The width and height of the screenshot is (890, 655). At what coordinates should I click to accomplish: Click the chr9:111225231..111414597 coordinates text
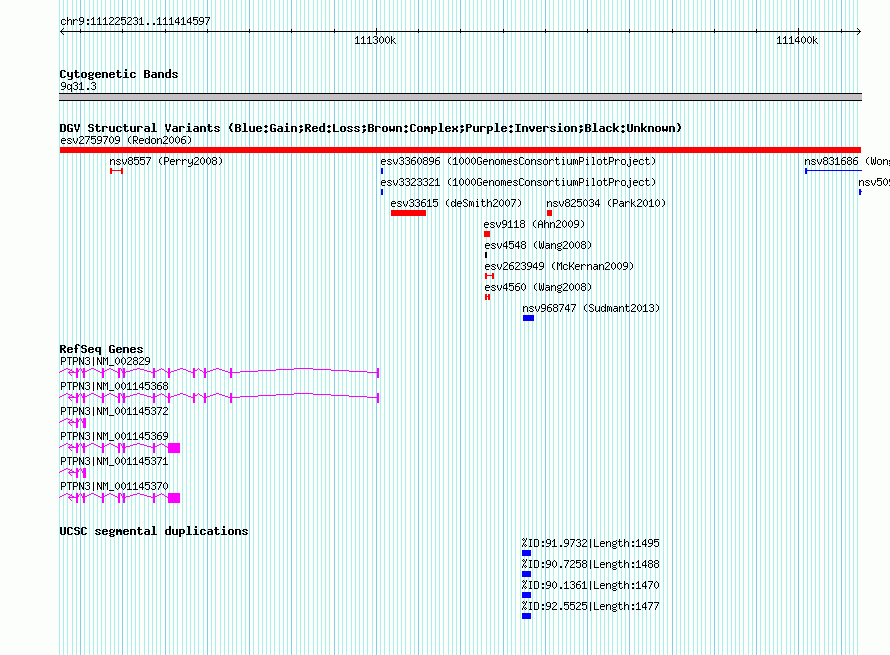pos(135,21)
